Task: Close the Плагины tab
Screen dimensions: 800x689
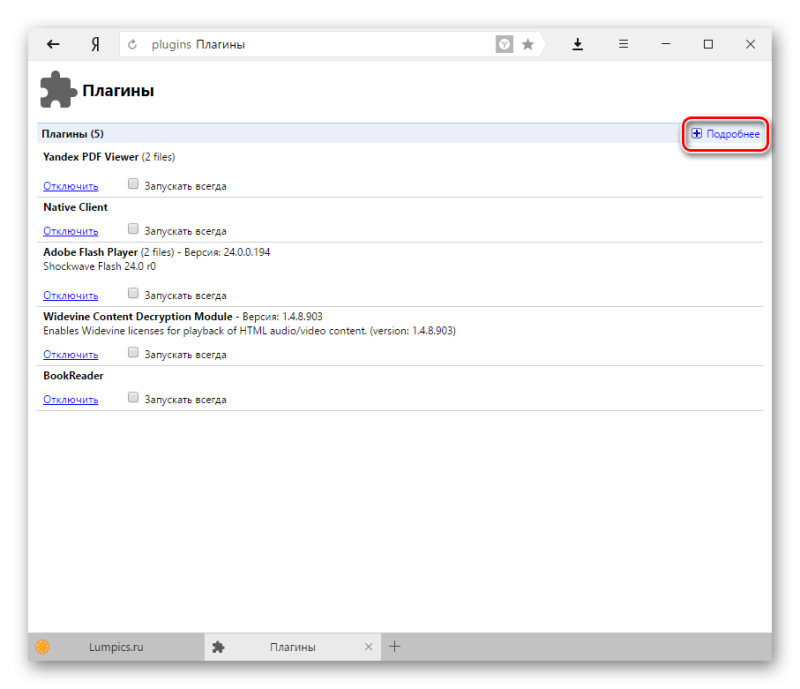Action: pyautogui.click(x=368, y=647)
